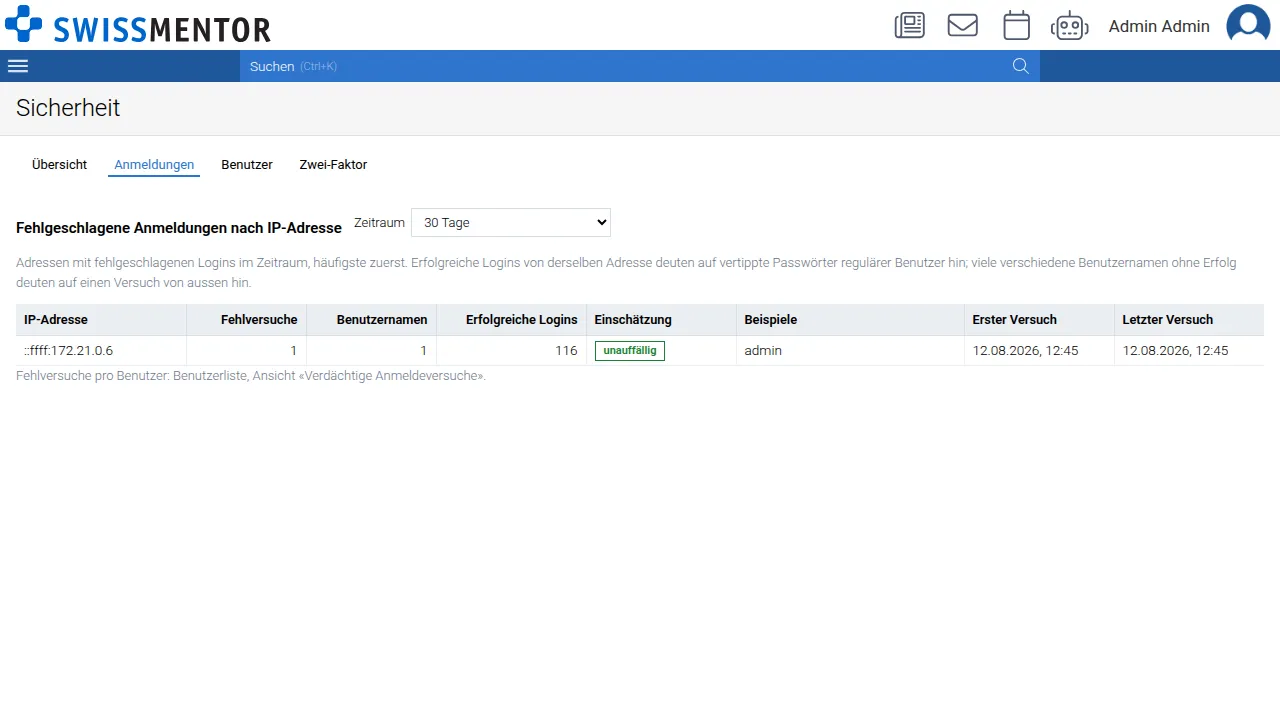Select the Anmeldungen tab
Screen dimensions: 1280x720
154,164
